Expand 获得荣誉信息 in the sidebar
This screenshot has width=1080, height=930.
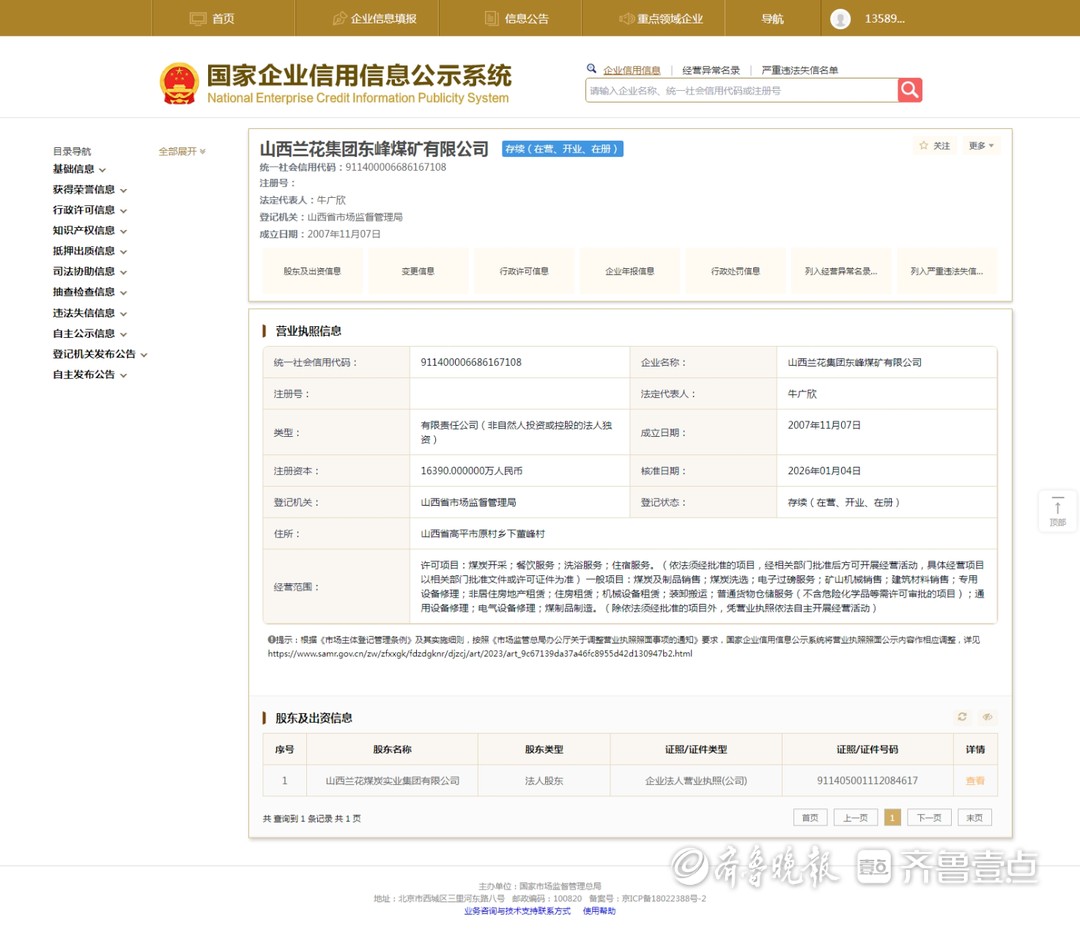(x=90, y=189)
